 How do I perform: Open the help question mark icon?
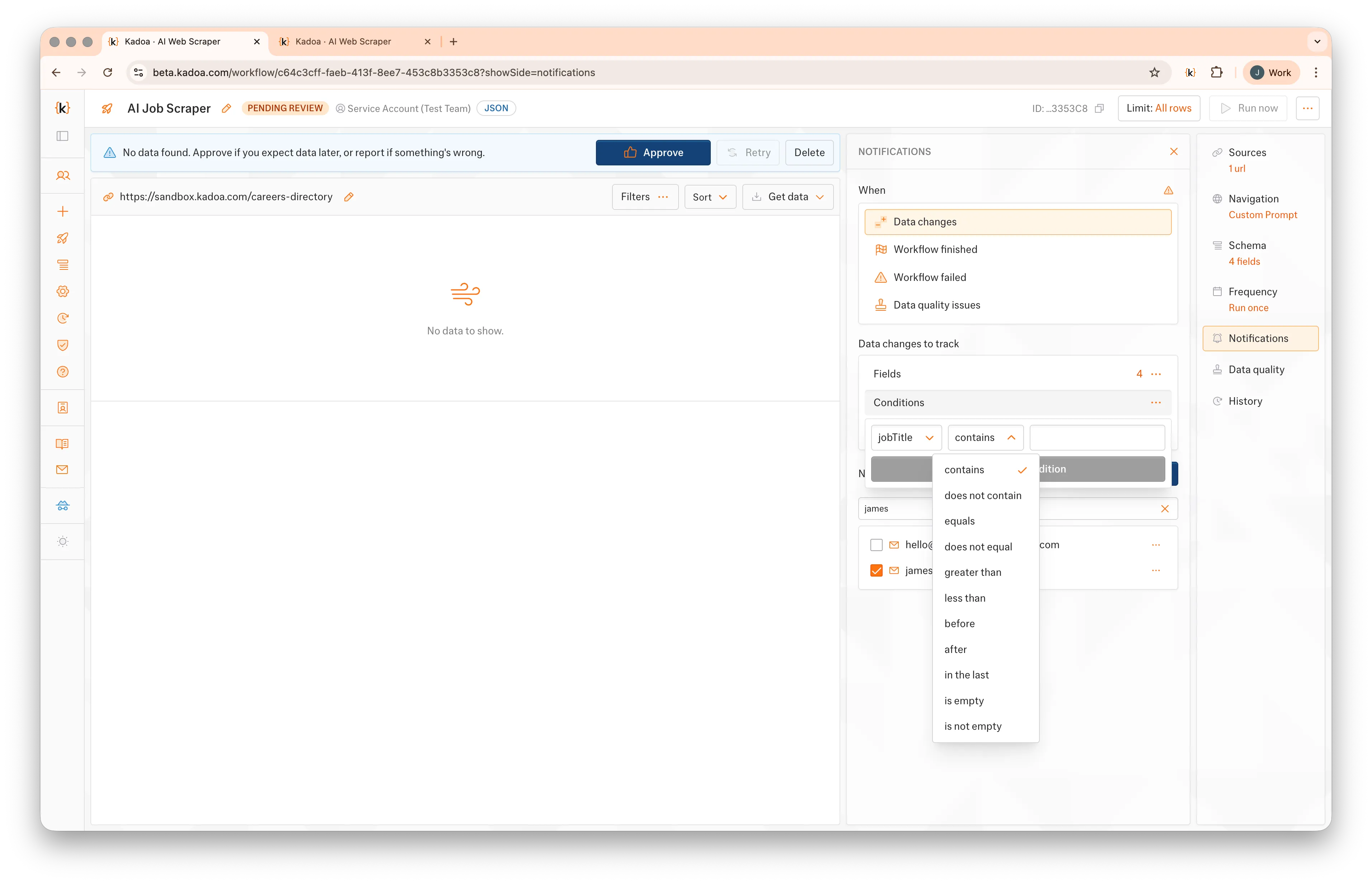click(x=62, y=372)
